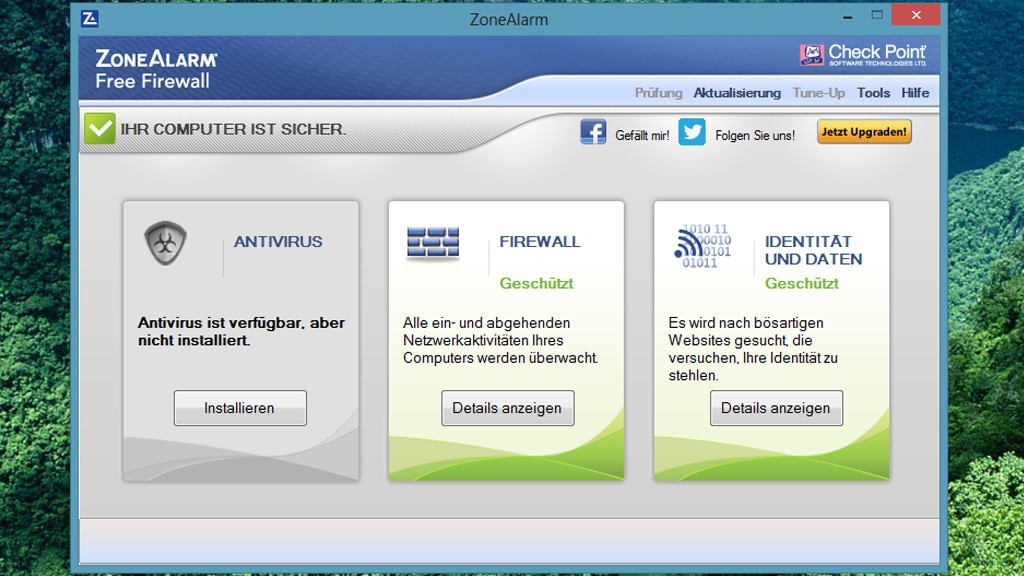The height and width of the screenshot is (576, 1024).
Task: Click the ZoneAlarm Z icon in title bar
Action: 89,18
